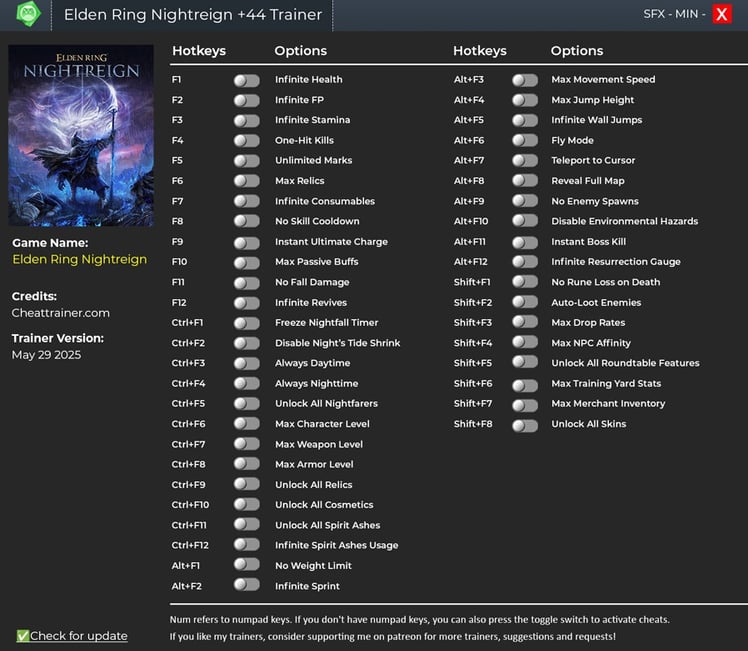Enable Max Passive Buffs switch
This screenshot has width=748, height=651.
pos(247,262)
